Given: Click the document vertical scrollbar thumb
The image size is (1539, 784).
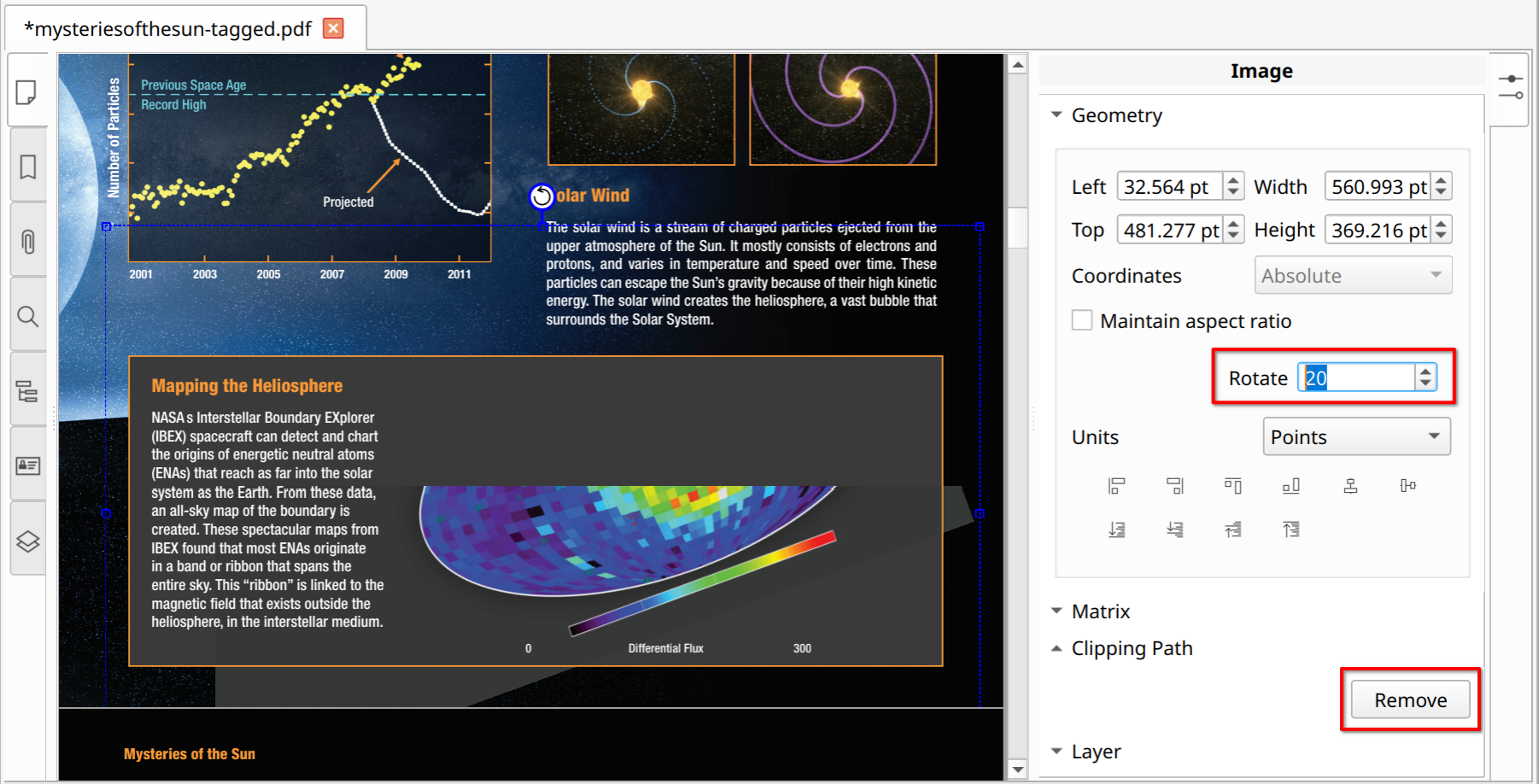Looking at the screenshot, I should click(x=1017, y=227).
